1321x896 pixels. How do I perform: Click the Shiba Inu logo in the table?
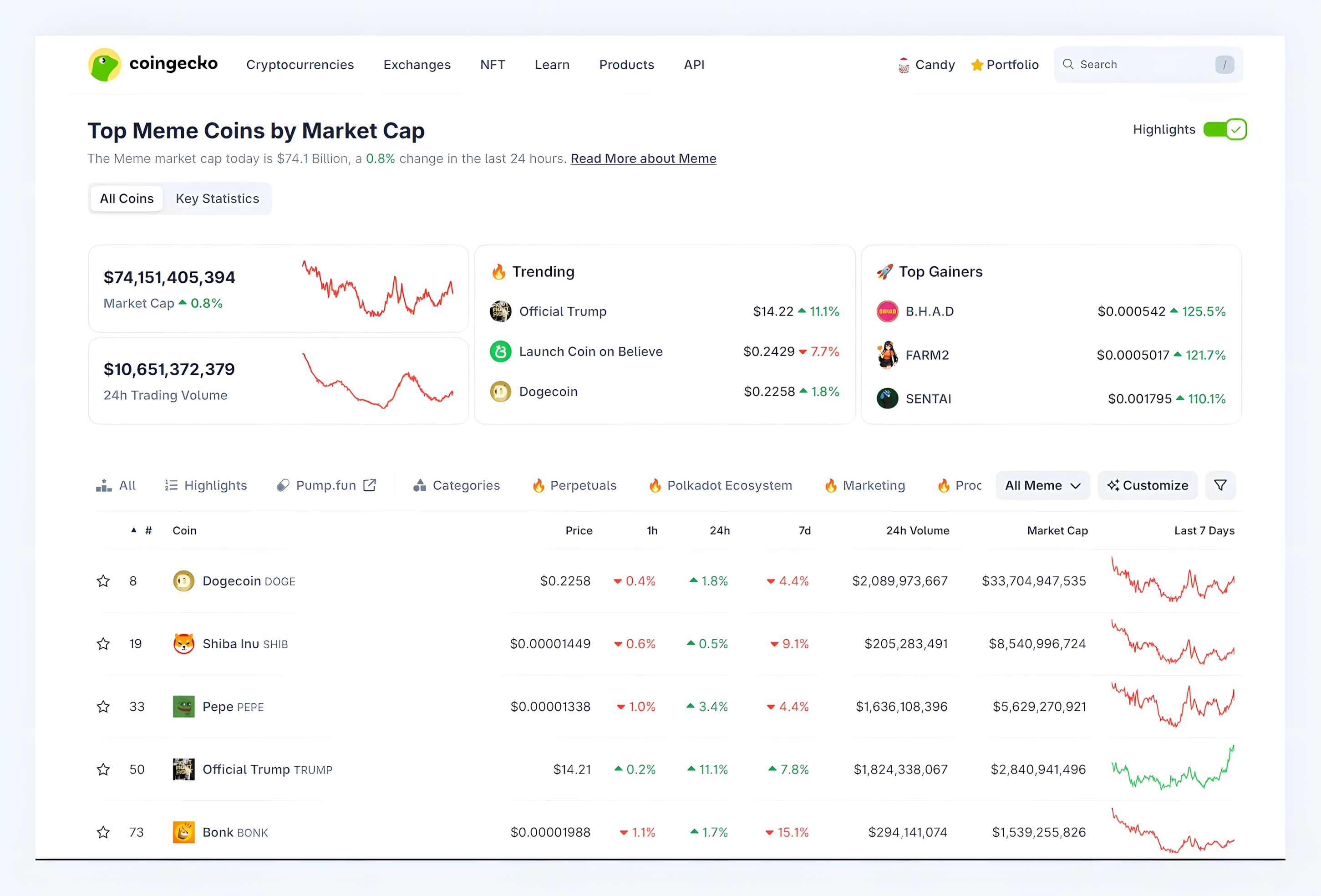tap(183, 644)
